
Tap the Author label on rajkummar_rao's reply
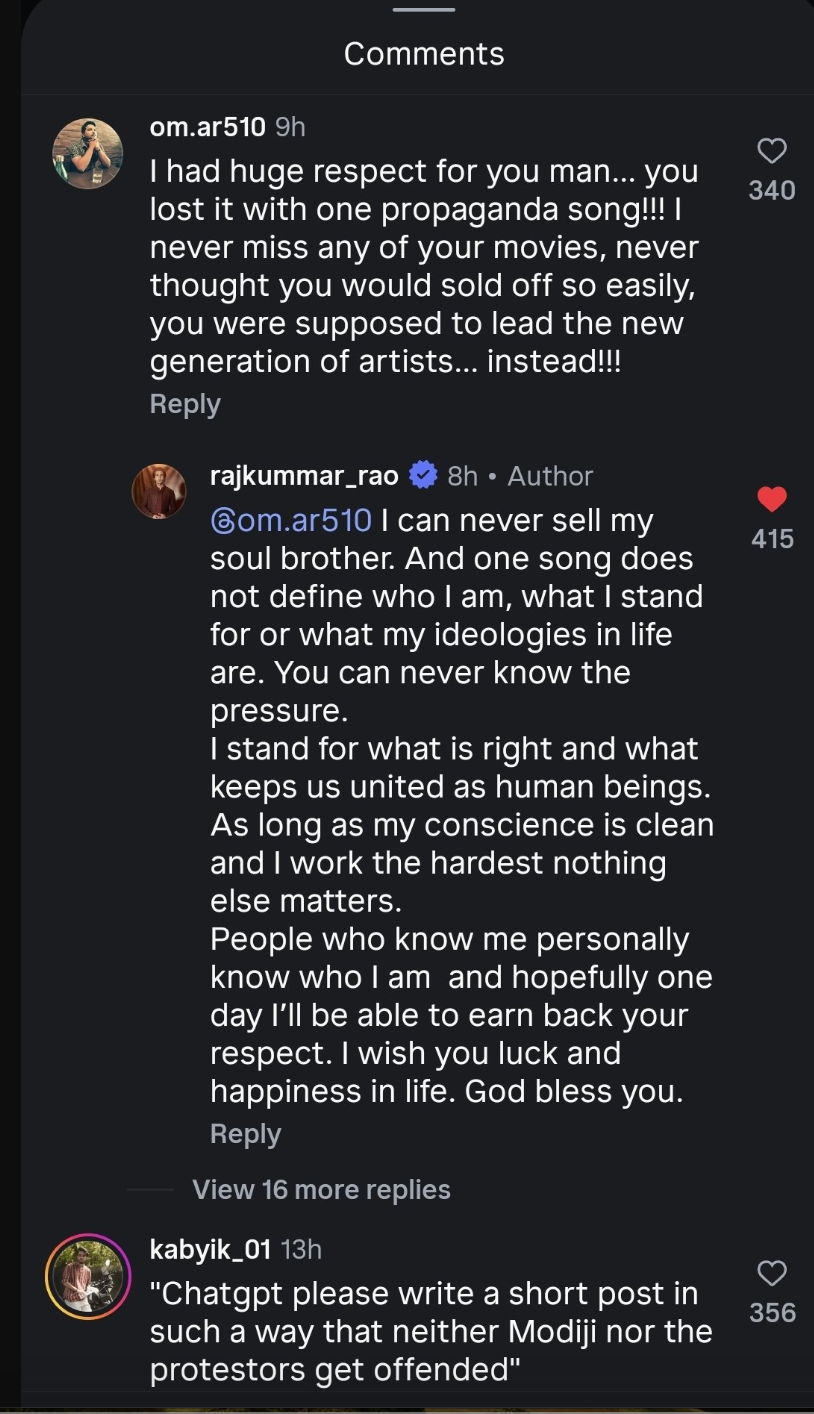click(x=550, y=476)
